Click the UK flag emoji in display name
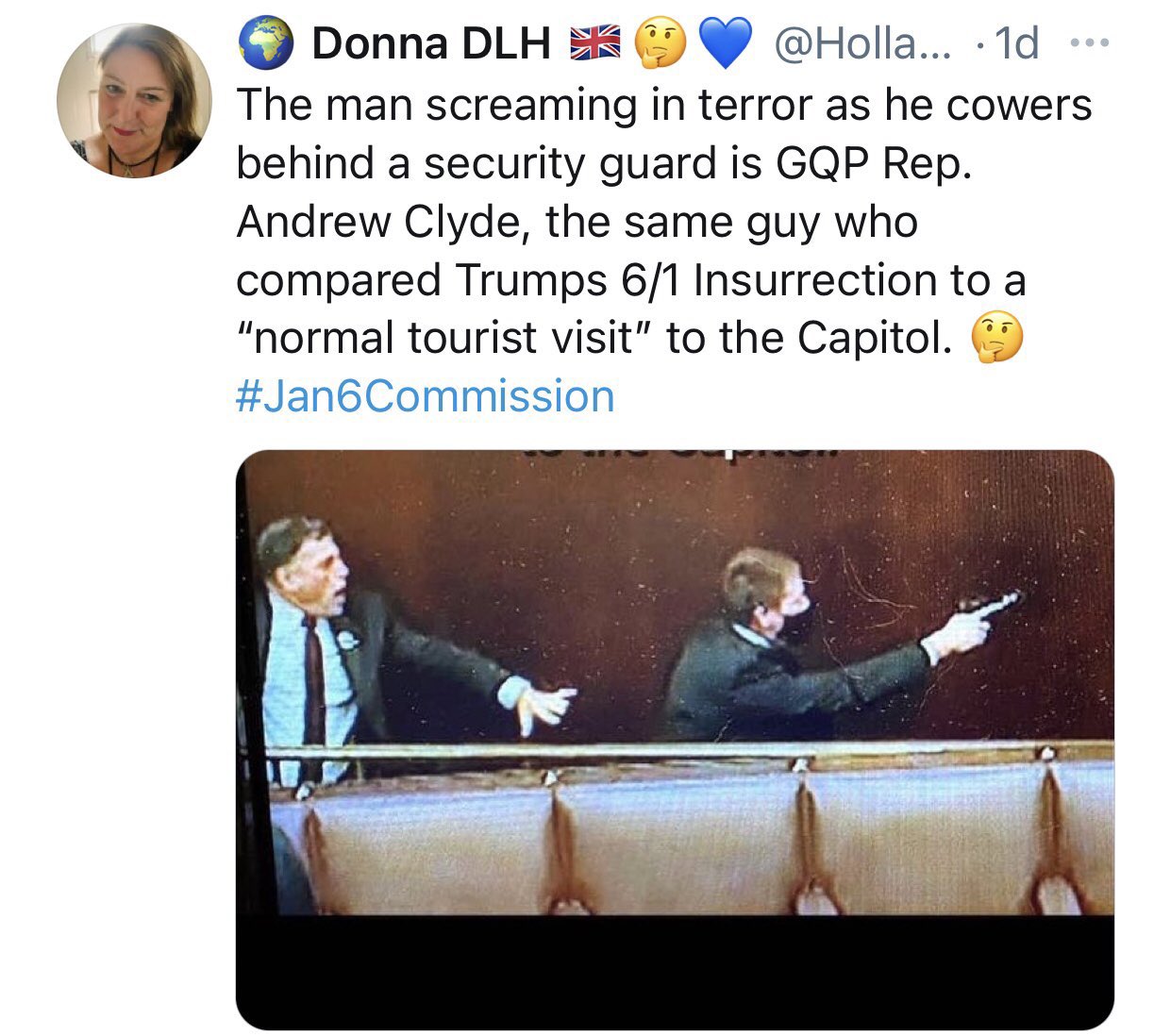 [x=594, y=43]
